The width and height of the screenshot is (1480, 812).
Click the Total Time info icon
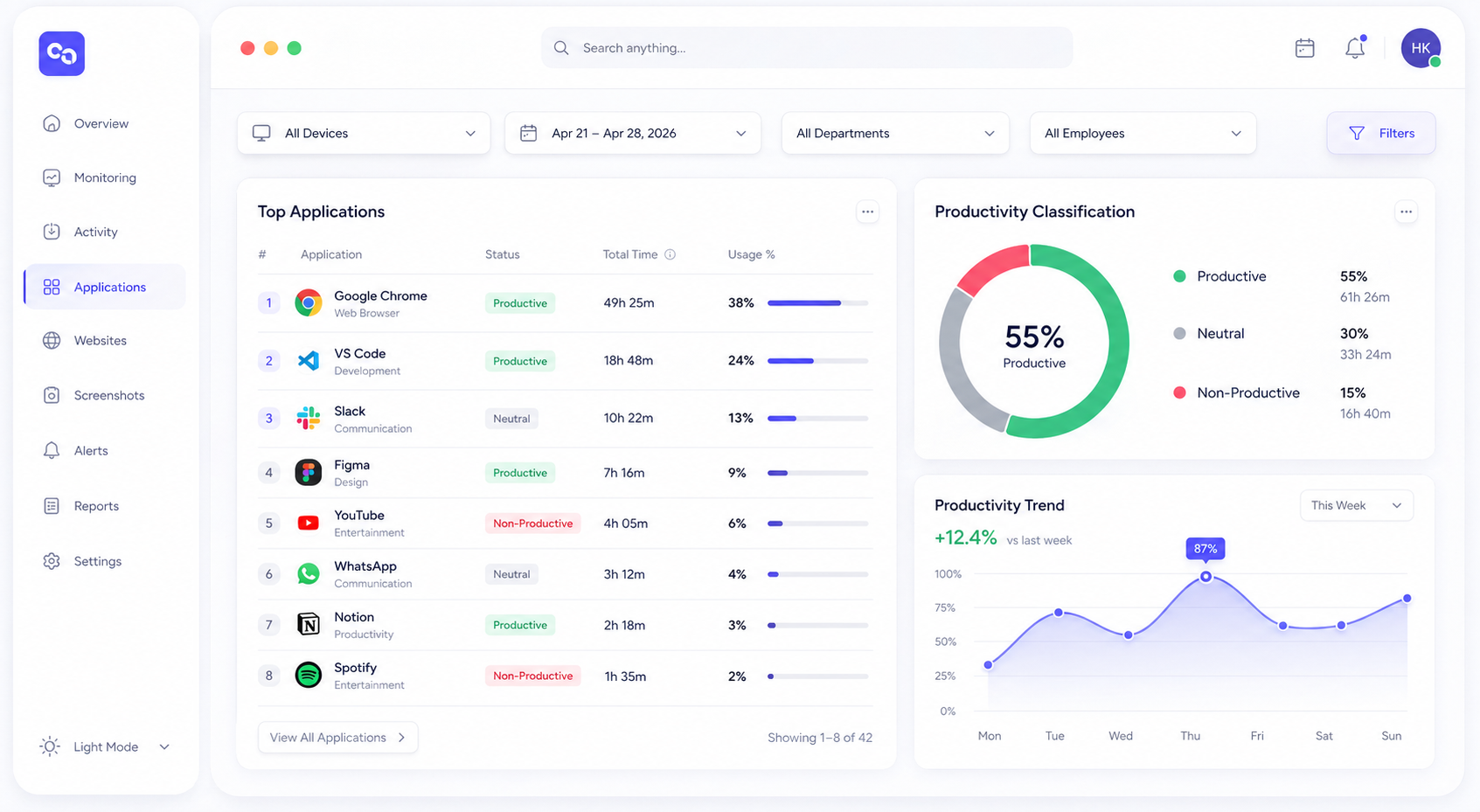671,254
